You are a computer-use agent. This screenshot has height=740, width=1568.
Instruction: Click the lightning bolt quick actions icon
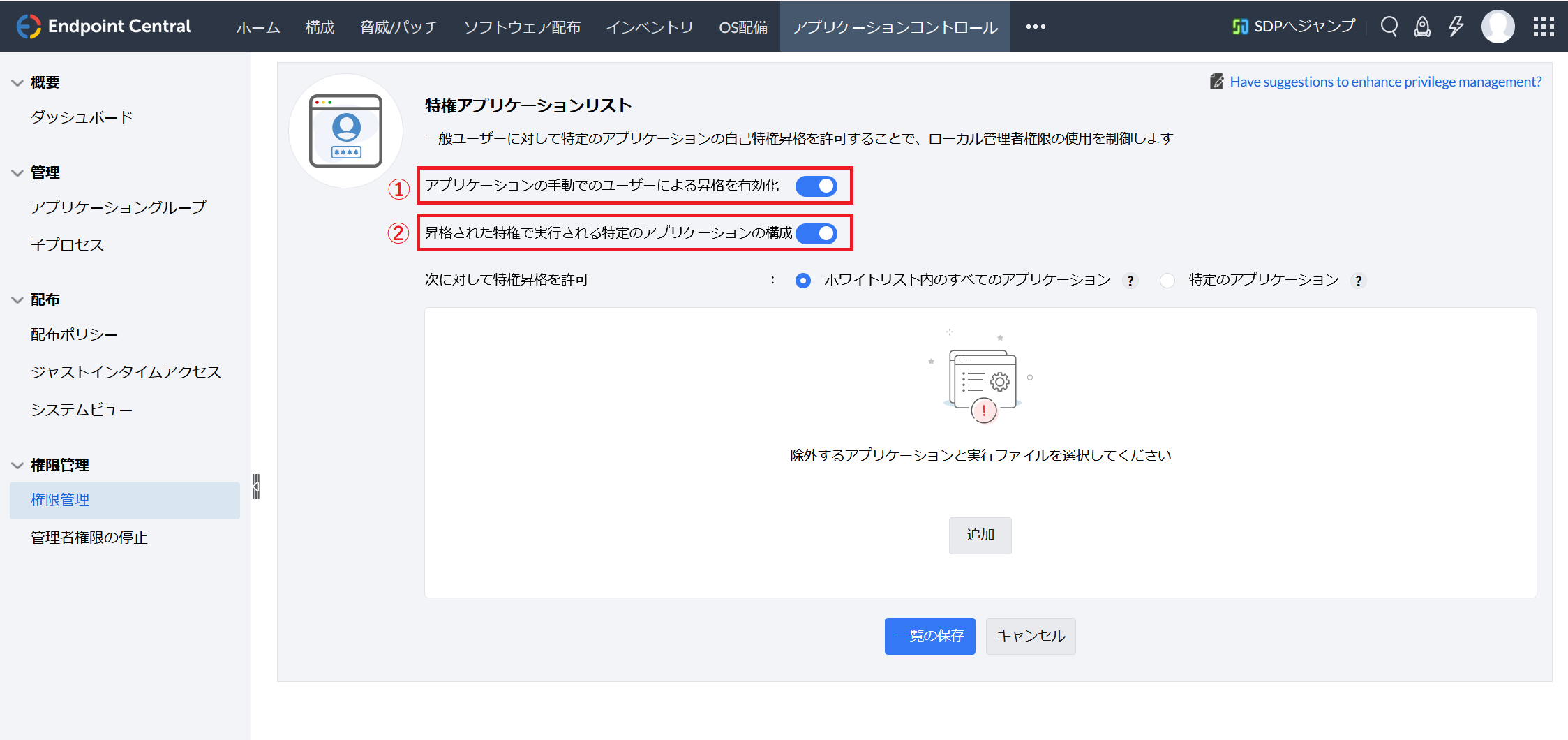coord(1456,27)
